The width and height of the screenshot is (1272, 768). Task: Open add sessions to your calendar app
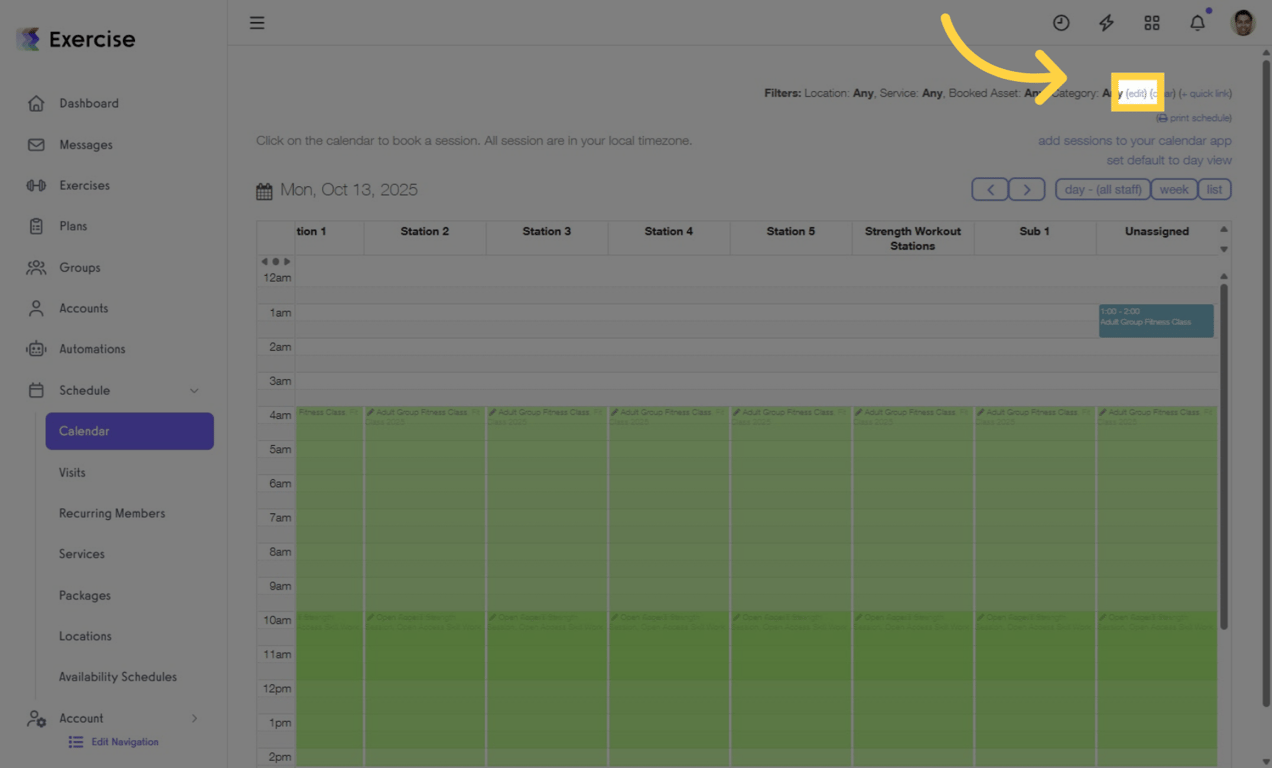pyautogui.click(x=1134, y=140)
